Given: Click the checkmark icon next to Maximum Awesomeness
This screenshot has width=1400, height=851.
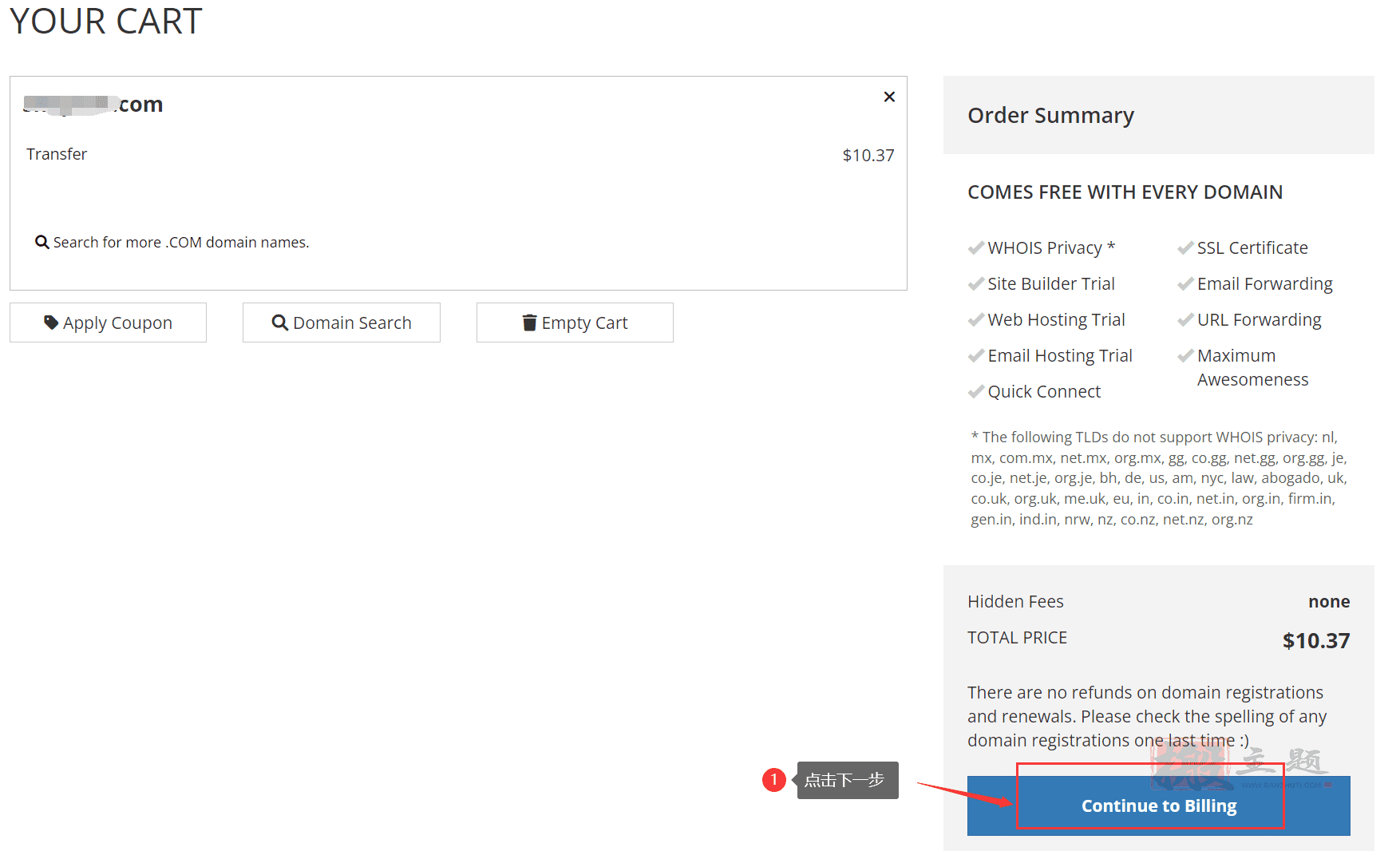Looking at the screenshot, I should (1185, 355).
